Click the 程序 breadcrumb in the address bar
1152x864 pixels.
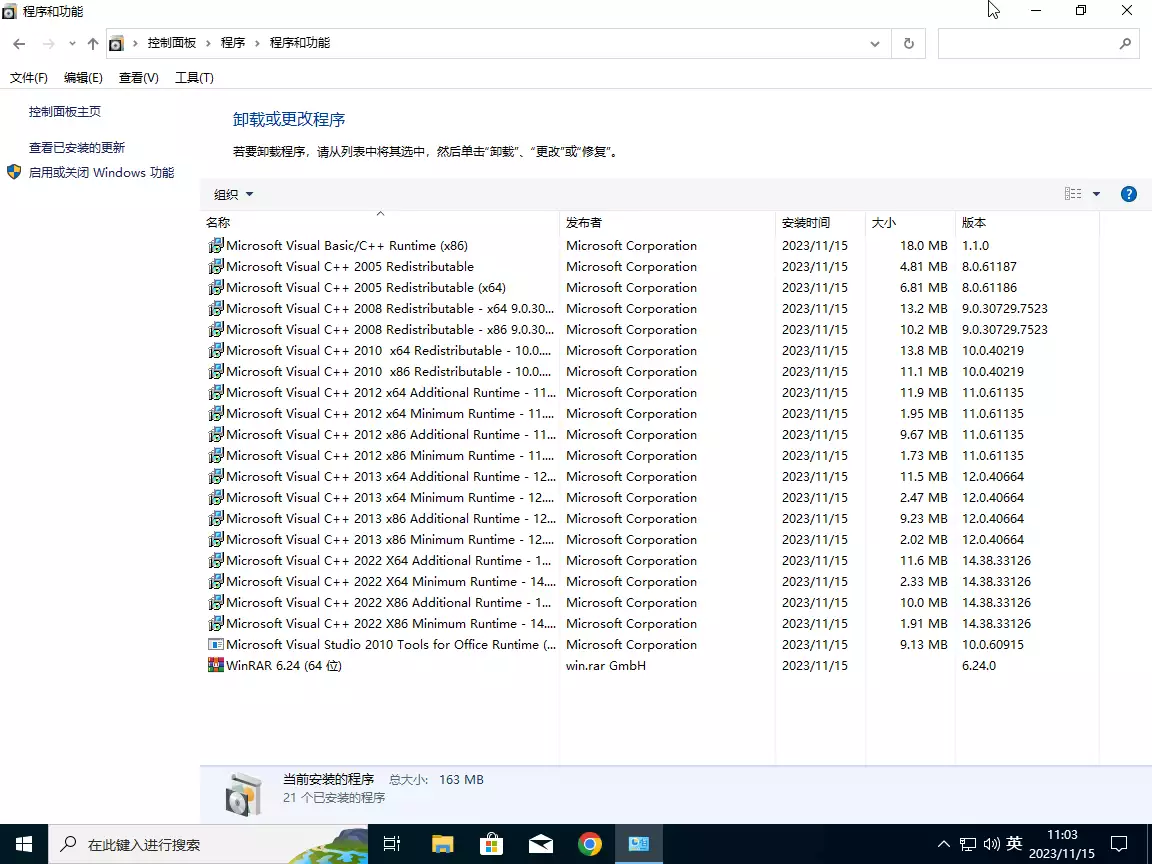point(233,43)
